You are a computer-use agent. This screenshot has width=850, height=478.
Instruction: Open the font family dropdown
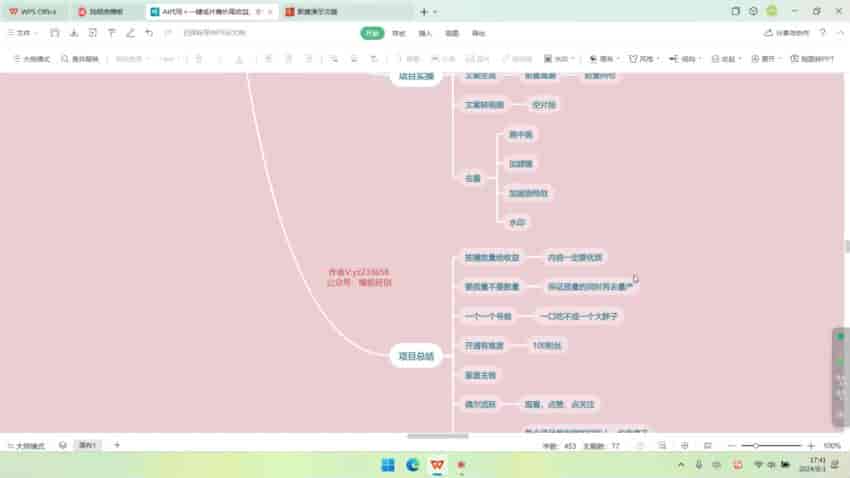132,59
